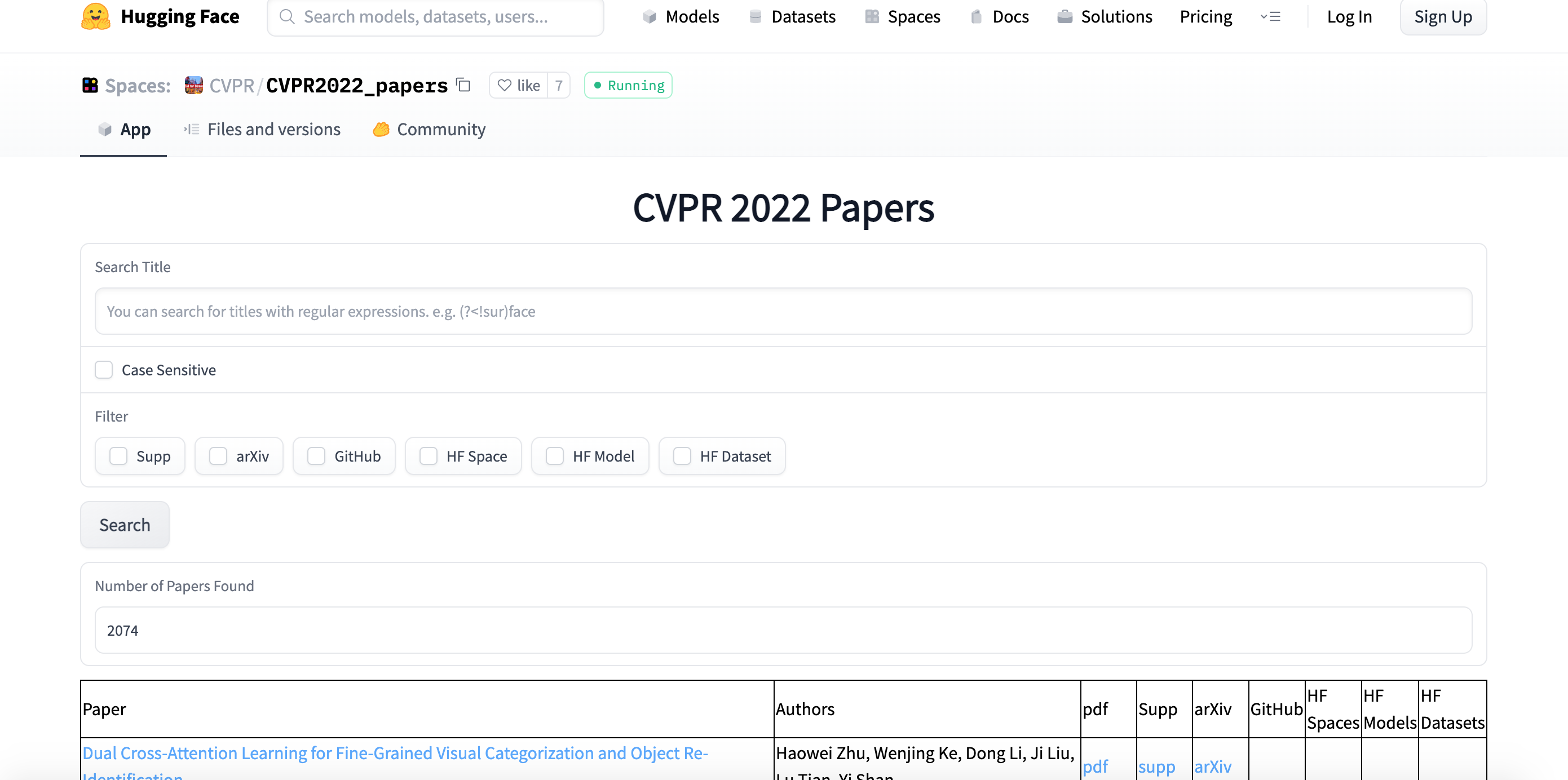The width and height of the screenshot is (1568, 780).
Task: Click the Number of Papers Found field
Action: 783,630
